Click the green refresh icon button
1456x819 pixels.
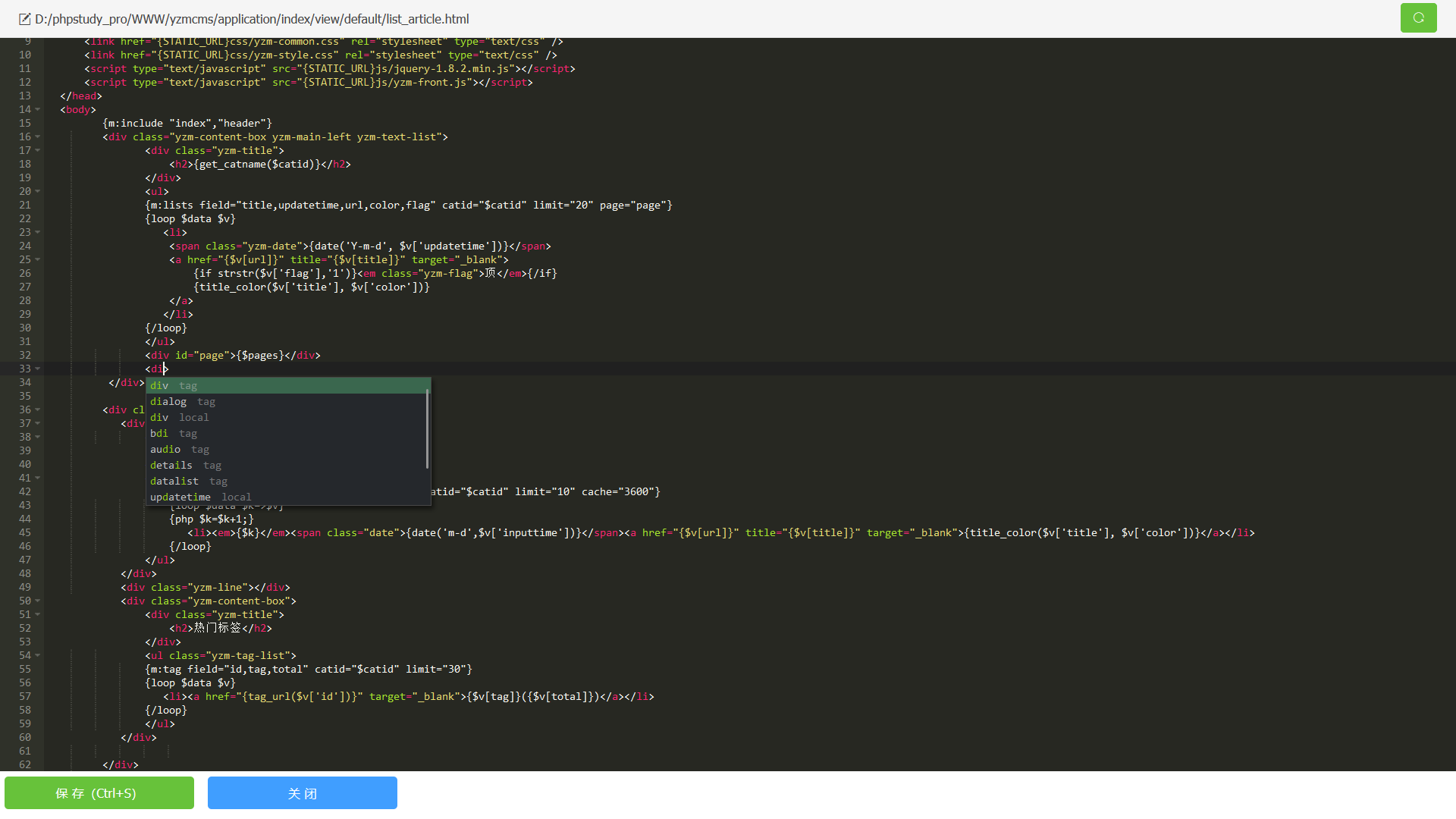(1418, 18)
